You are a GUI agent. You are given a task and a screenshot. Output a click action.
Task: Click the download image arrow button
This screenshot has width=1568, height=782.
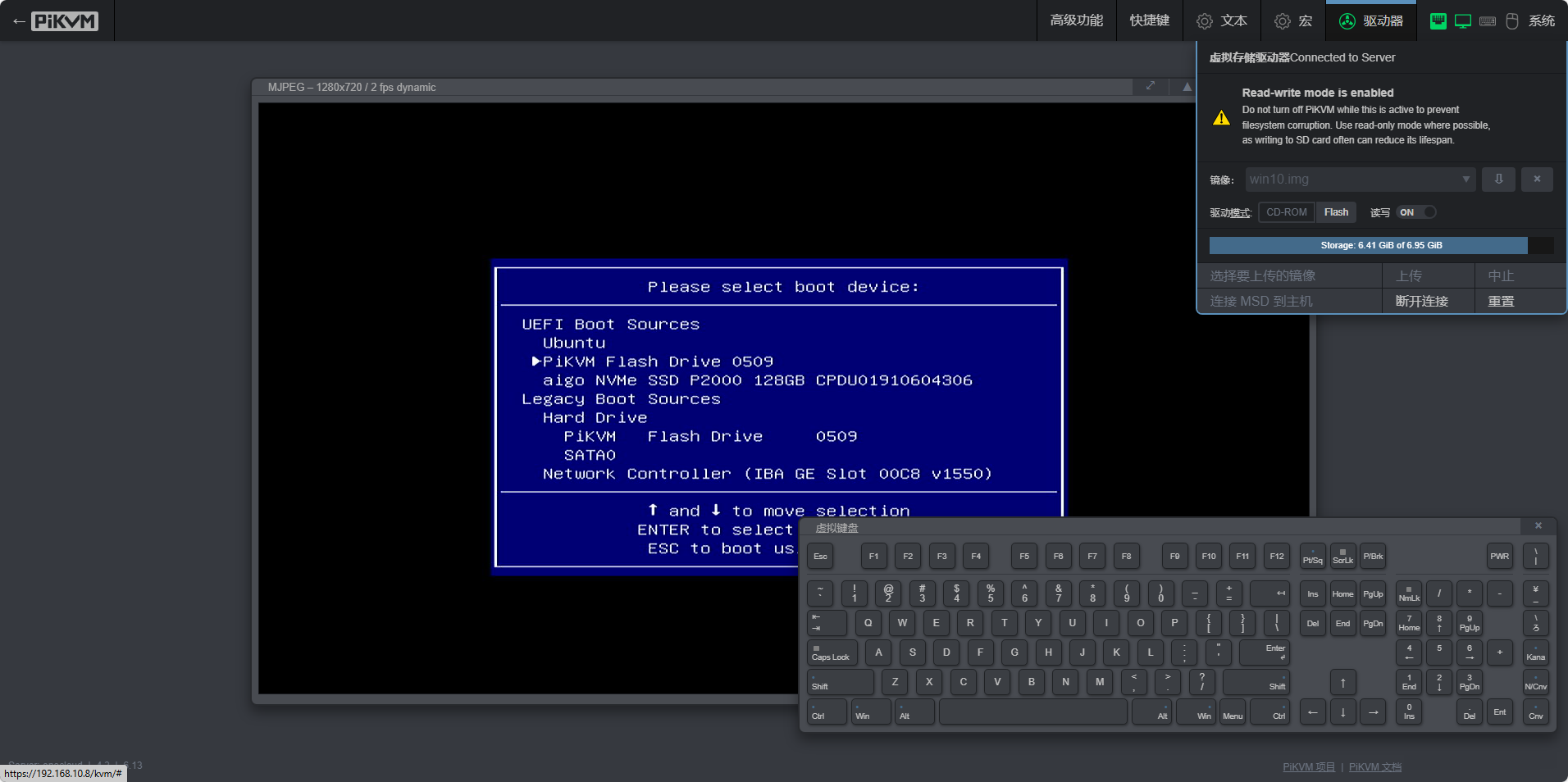(x=1498, y=180)
